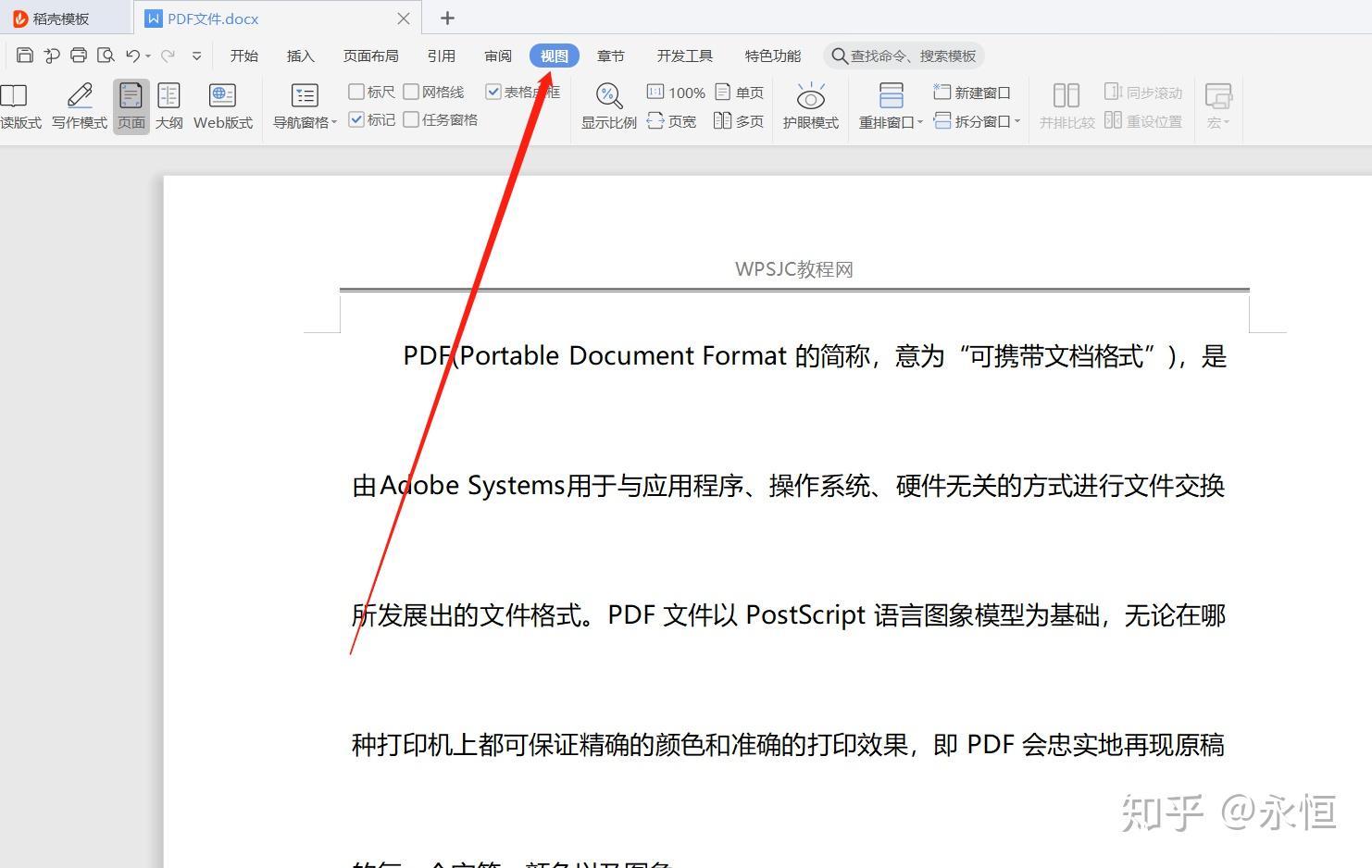Viewport: 1372px width, 868px height.
Task: Click Reset position (重设位置)
Action: tap(1143, 121)
